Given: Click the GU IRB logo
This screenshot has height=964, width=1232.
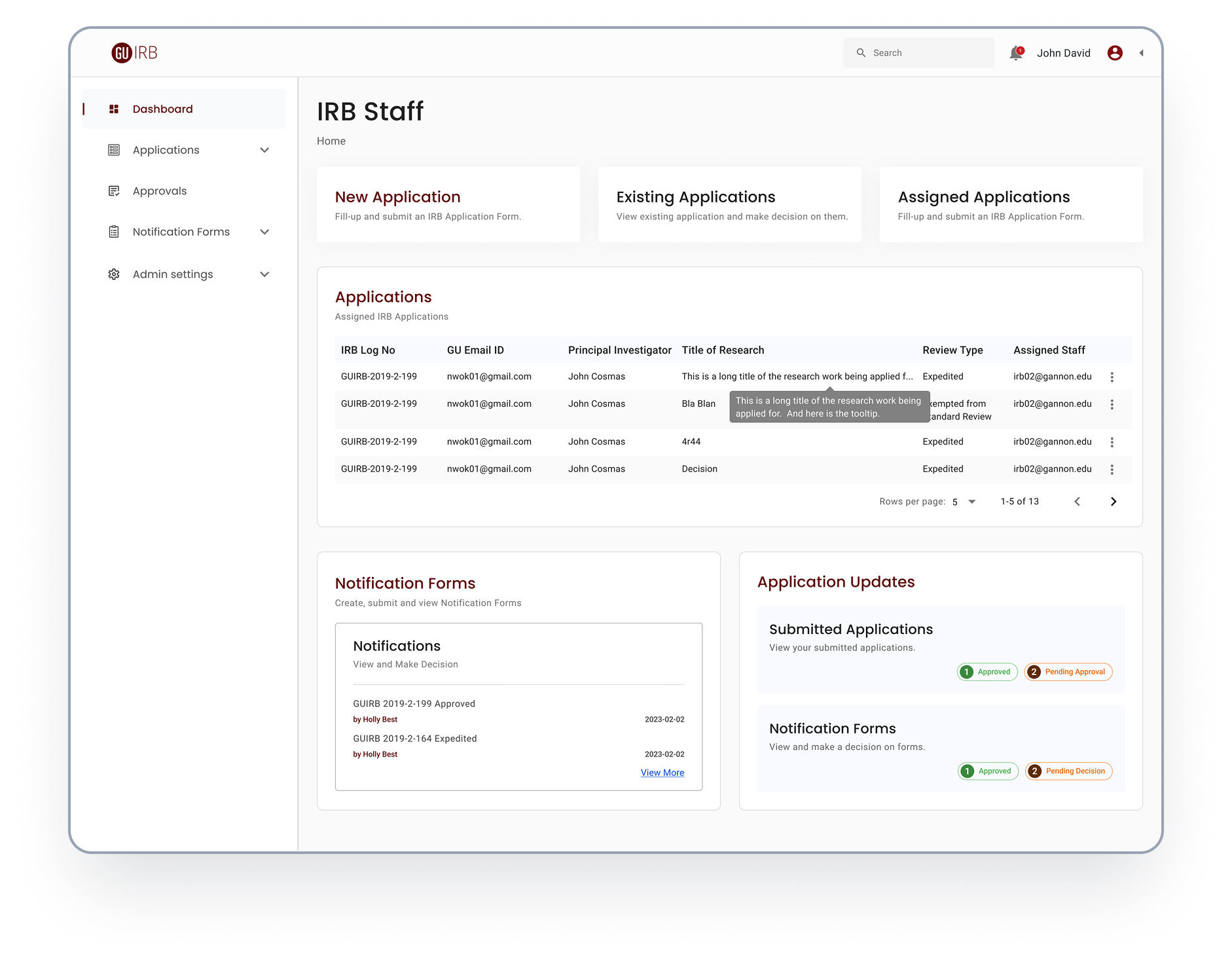Looking at the screenshot, I should (x=135, y=52).
